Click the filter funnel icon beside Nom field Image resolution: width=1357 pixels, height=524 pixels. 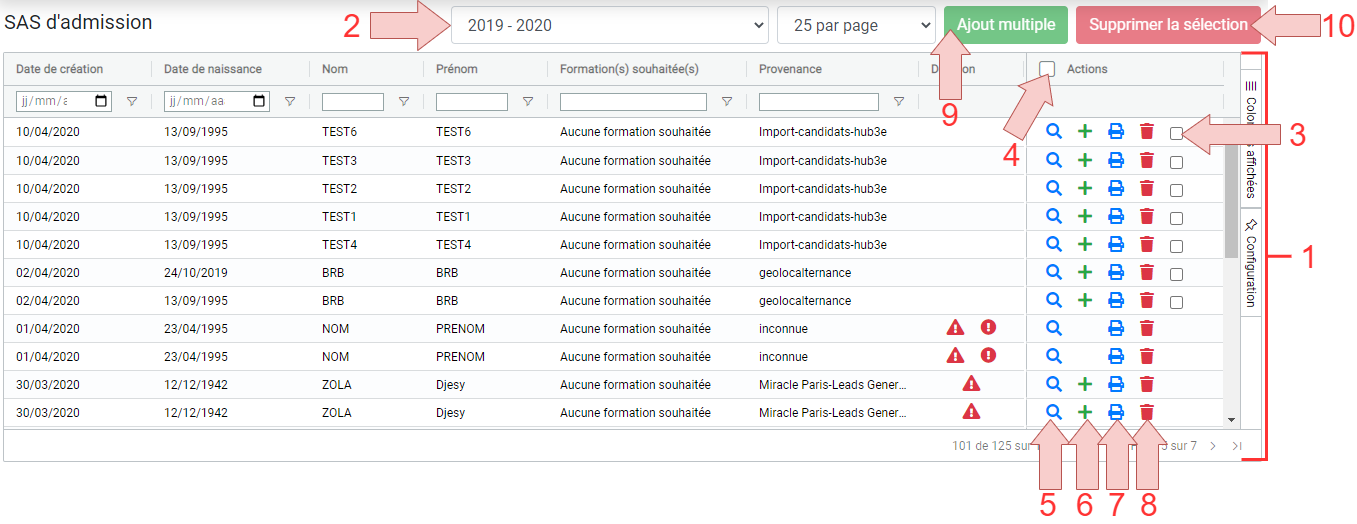point(404,102)
